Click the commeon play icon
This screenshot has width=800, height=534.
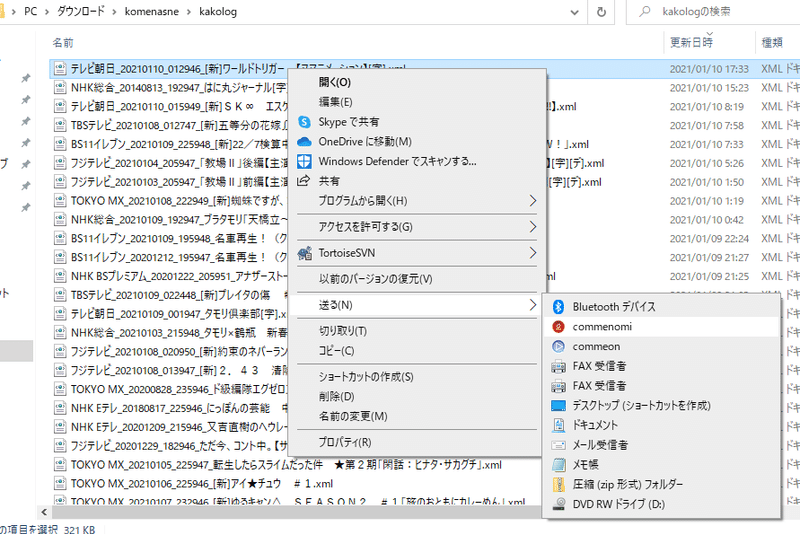[558, 346]
